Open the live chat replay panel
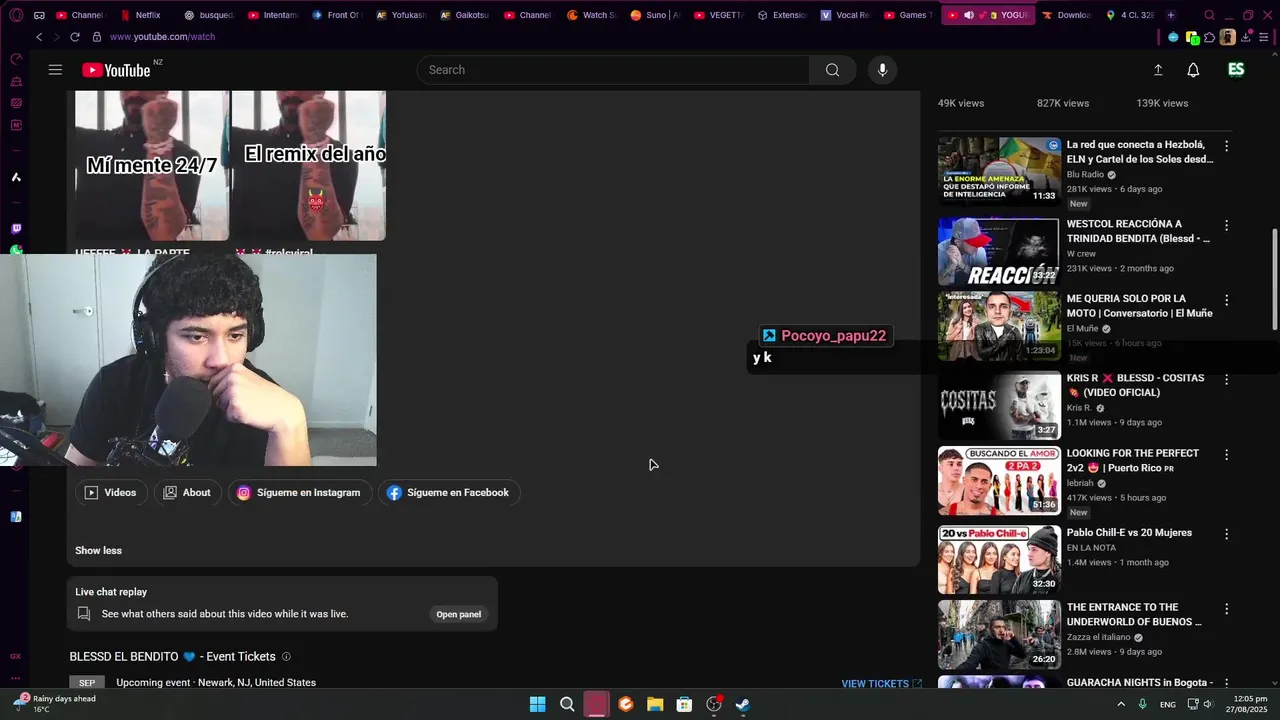Viewport: 1280px width, 720px height. (458, 614)
